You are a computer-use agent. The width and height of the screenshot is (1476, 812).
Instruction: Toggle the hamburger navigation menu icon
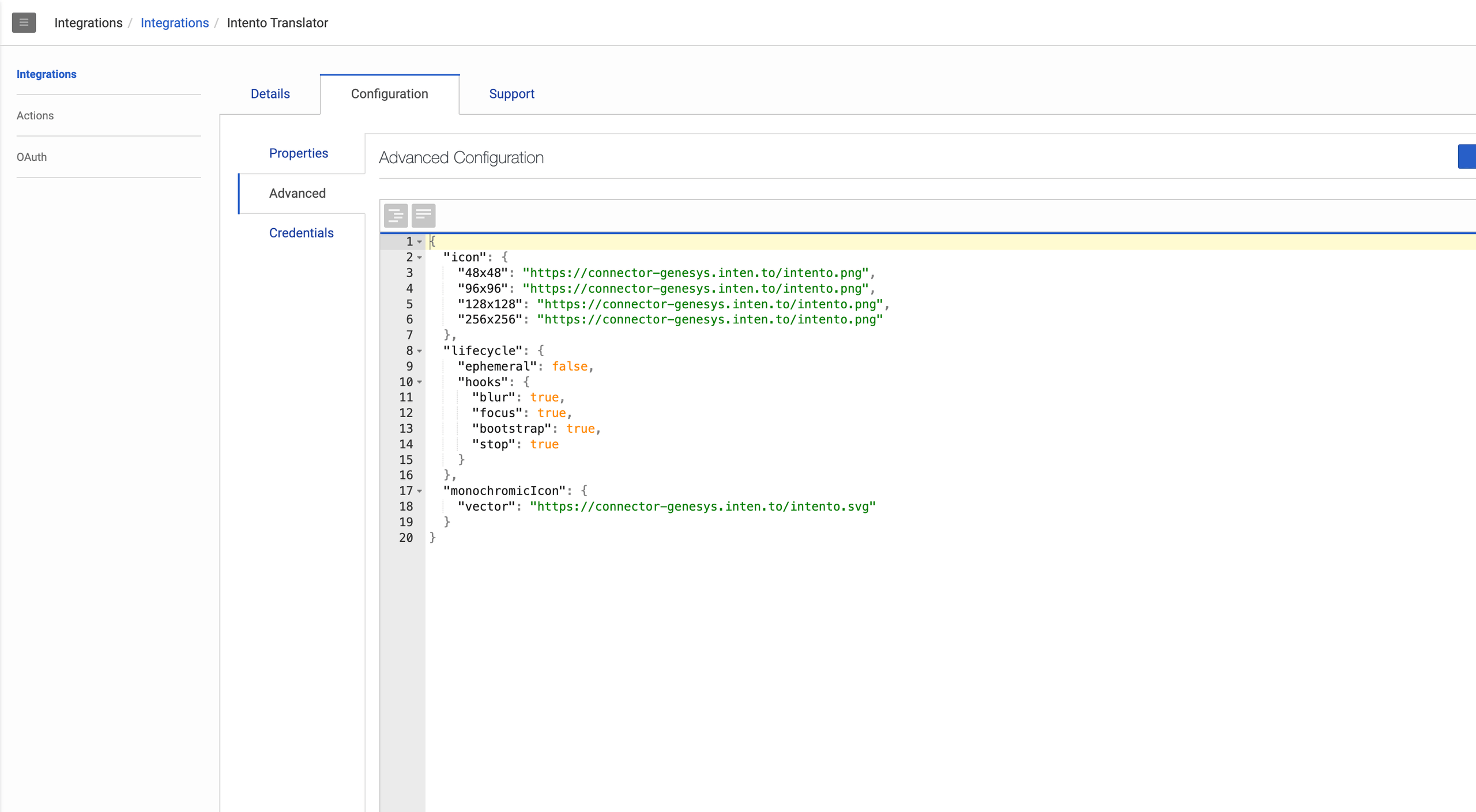(24, 22)
